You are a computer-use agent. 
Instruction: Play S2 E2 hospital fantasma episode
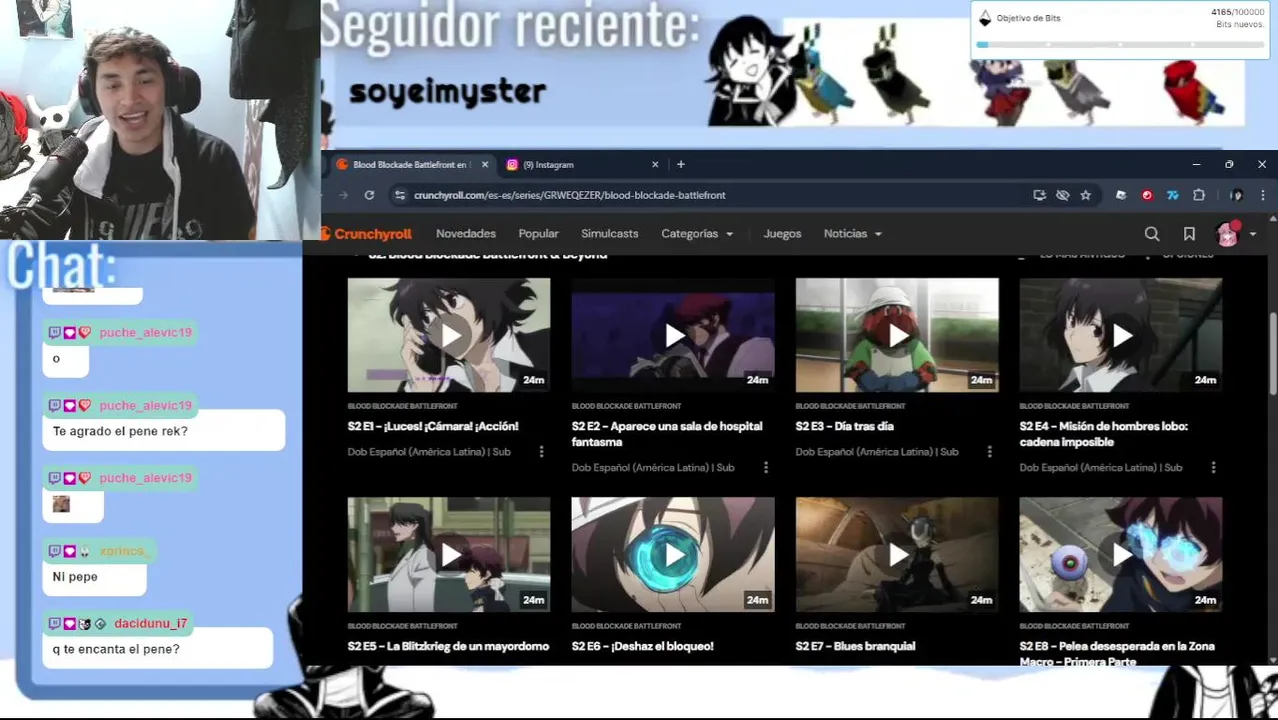(x=673, y=335)
